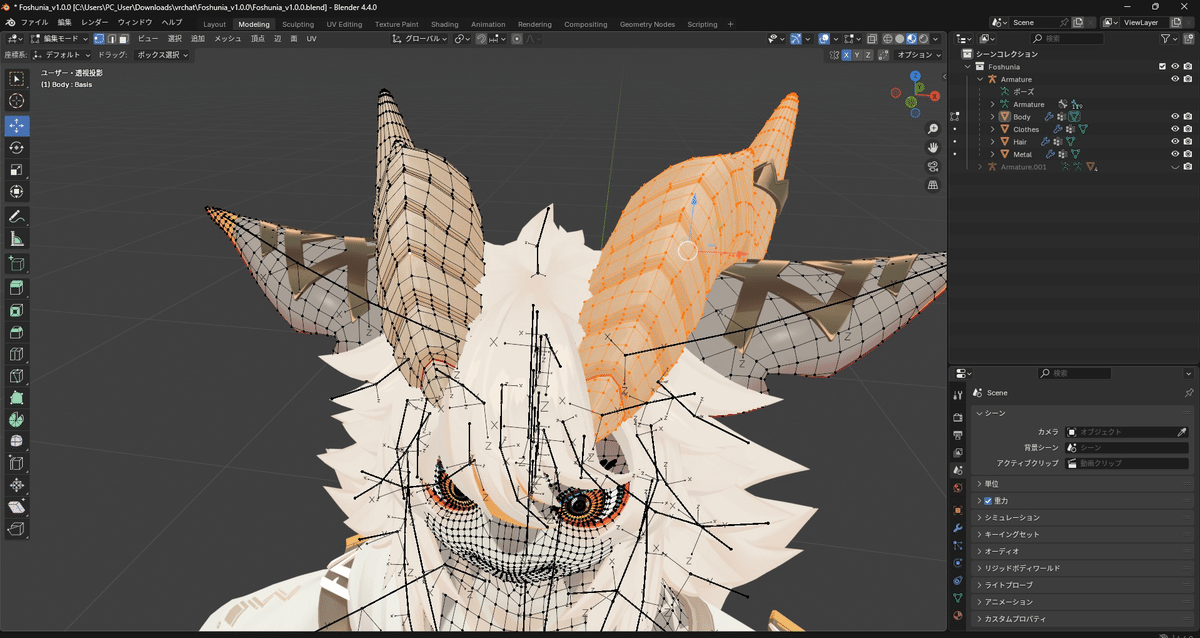The height and width of the screenshot is (638, 1200).
Task: Choose the Cursor tool in the toolbar
Action: 17,101
